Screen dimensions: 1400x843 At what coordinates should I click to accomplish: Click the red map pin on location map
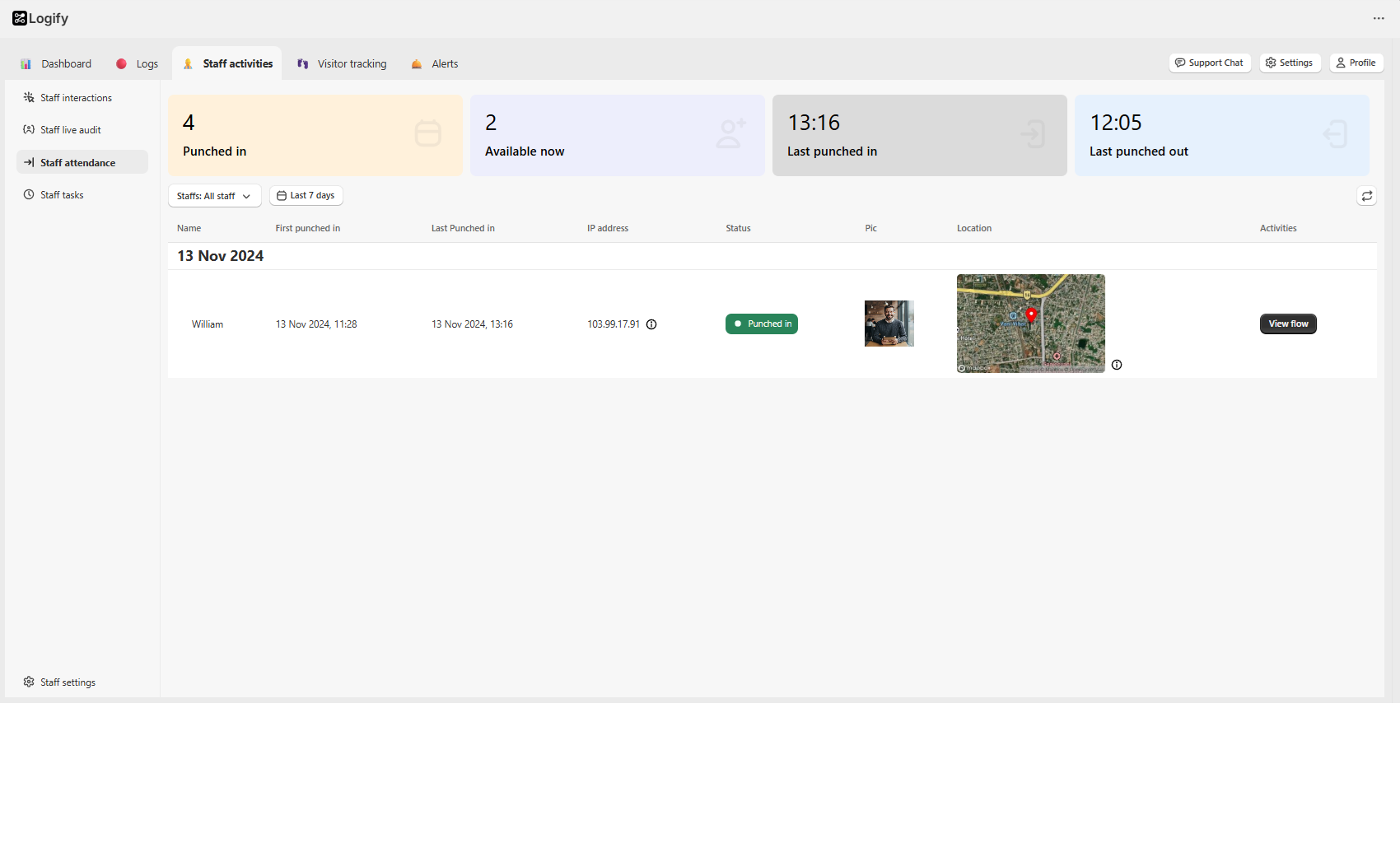(1031, 314)
